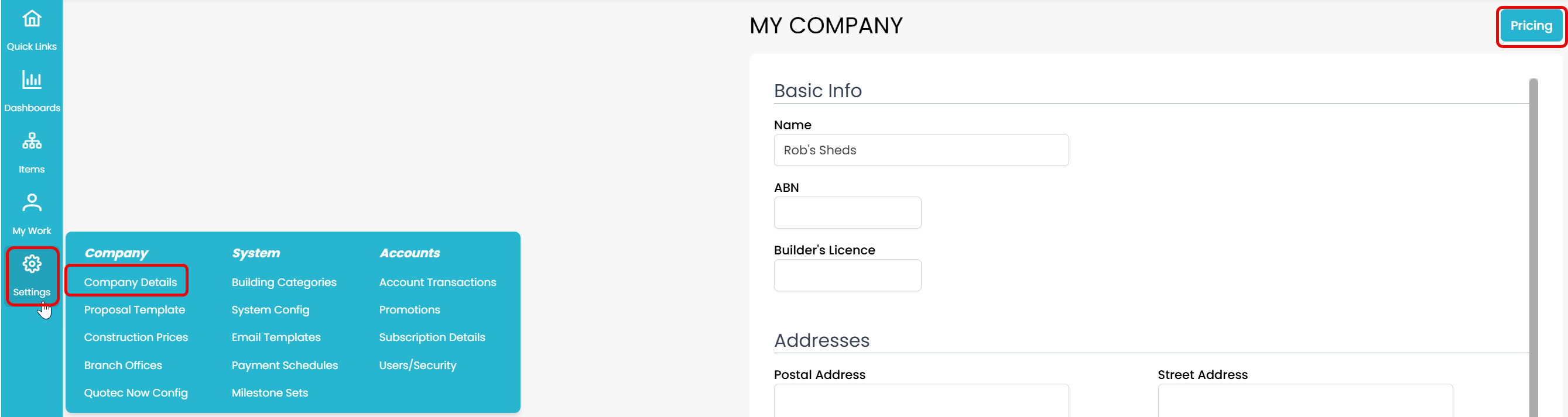Image resolution: width=1568 pixels, height=417 pixels.
Task: Select Quotec Now Config
Action: point(136,392)
